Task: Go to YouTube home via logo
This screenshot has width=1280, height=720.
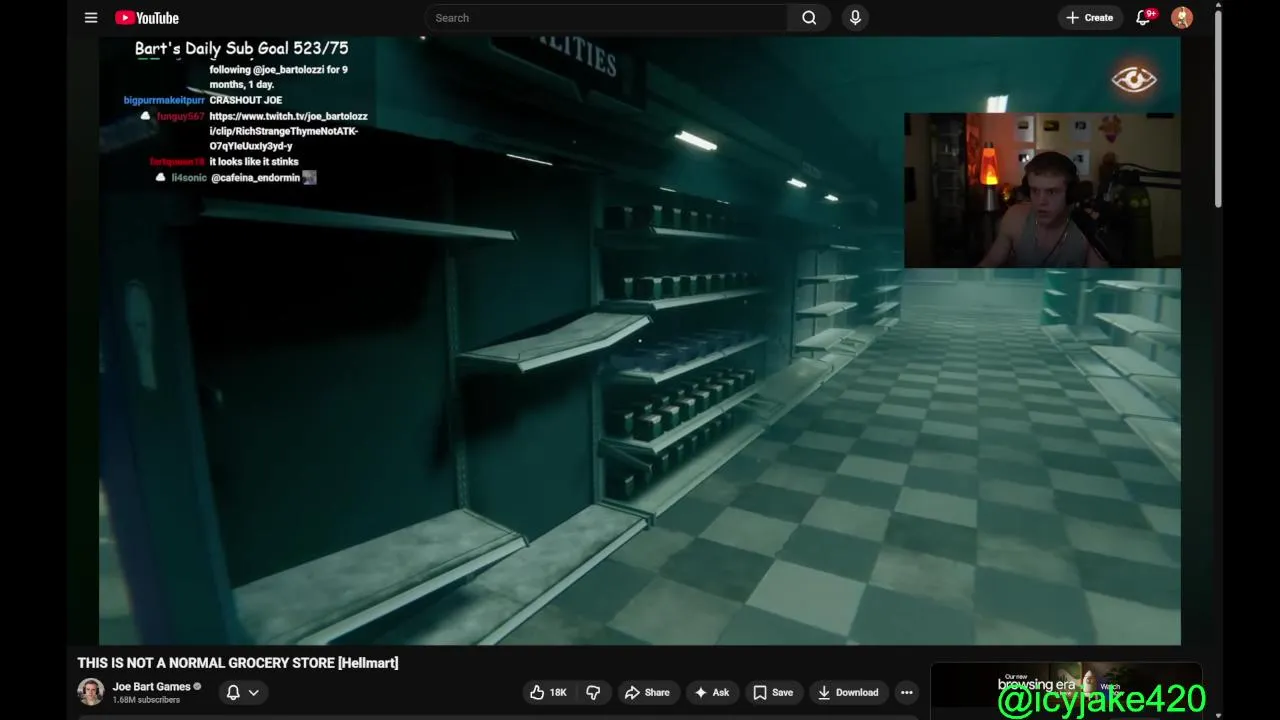Action: coord(147,18)
